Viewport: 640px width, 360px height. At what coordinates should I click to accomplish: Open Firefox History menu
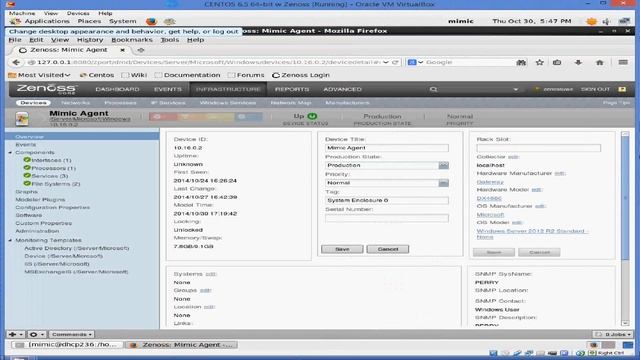[x=90, y=40]
